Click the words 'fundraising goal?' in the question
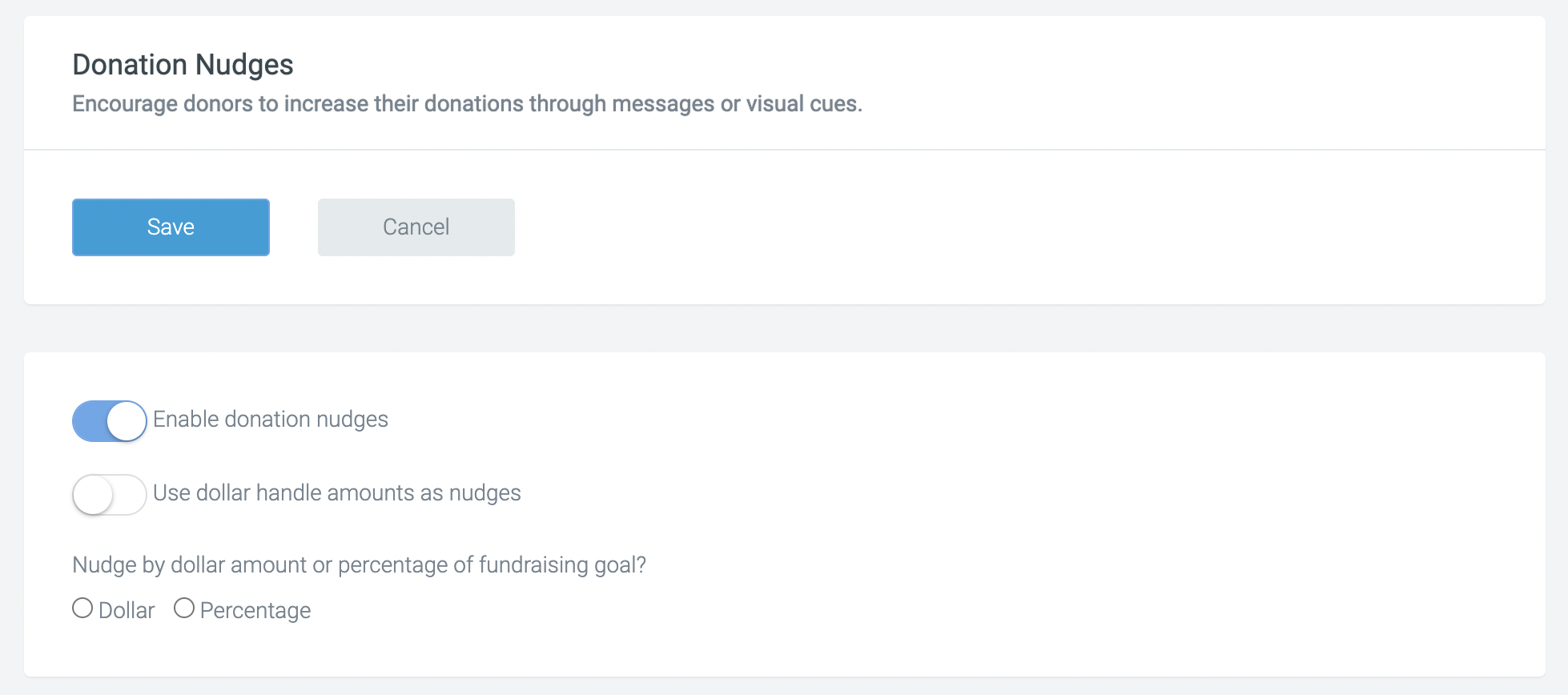The image size is (1568, 695). coord(562,565)
